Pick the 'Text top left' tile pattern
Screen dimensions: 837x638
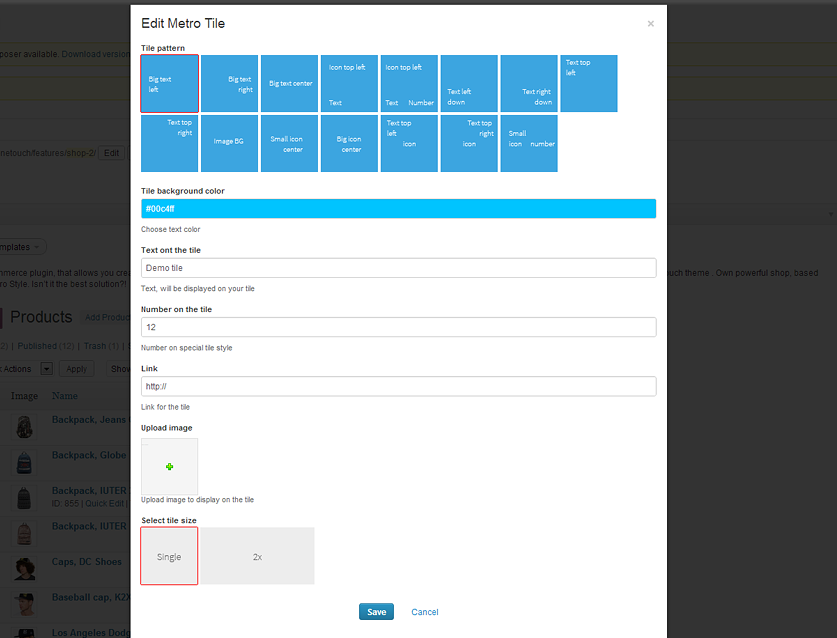[x=589, y=84]
